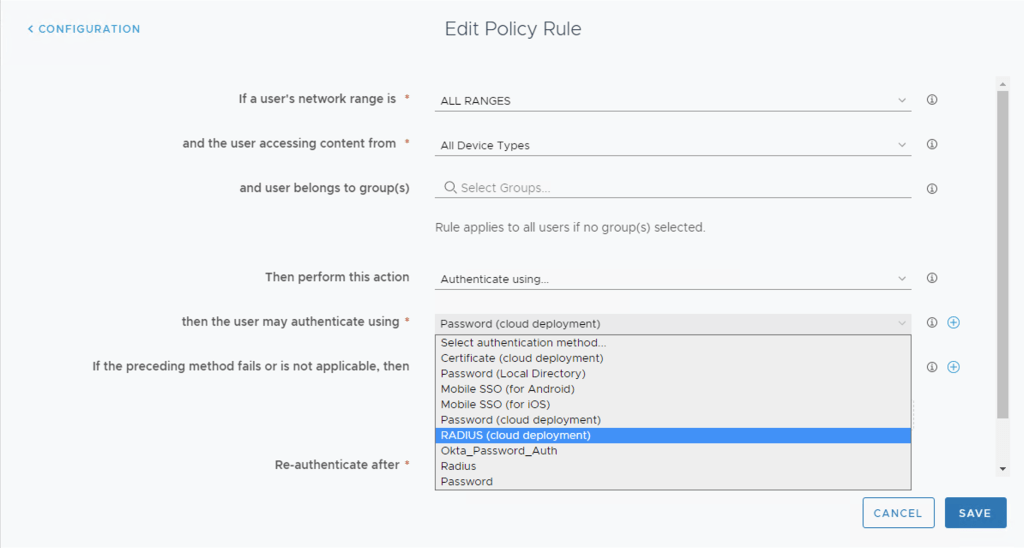Click the CANCEL button
Viewport: 1024px width, 548px height.
click(x=898, y=513)
